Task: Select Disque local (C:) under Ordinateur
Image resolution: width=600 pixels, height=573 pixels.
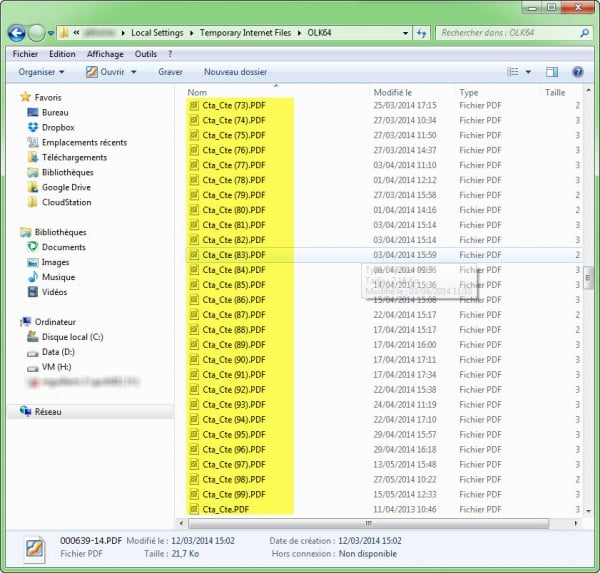Action: coord(72,337)
